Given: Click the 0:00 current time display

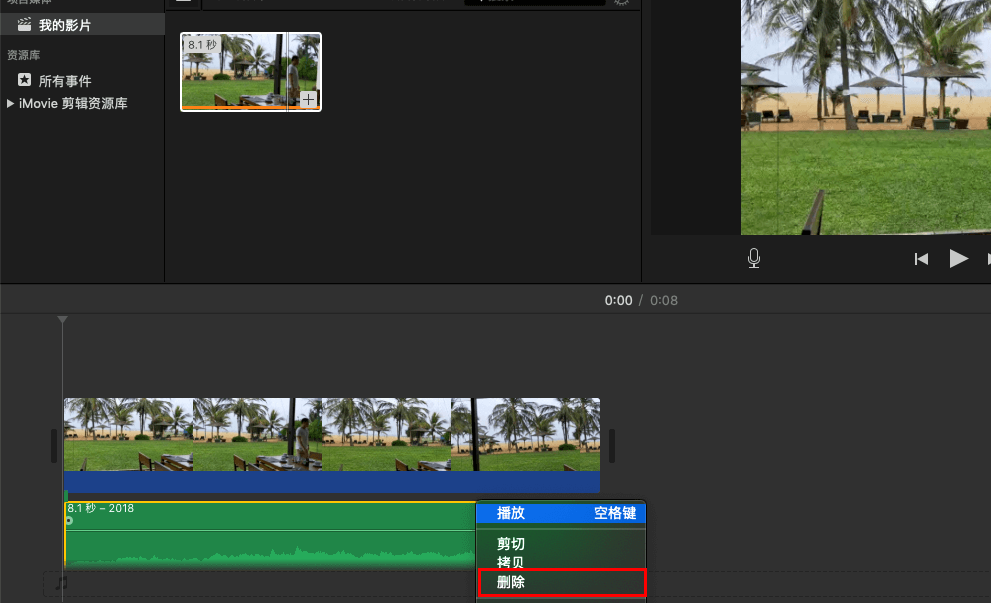Looking at the screenshot, I should [x=618, y=300].
